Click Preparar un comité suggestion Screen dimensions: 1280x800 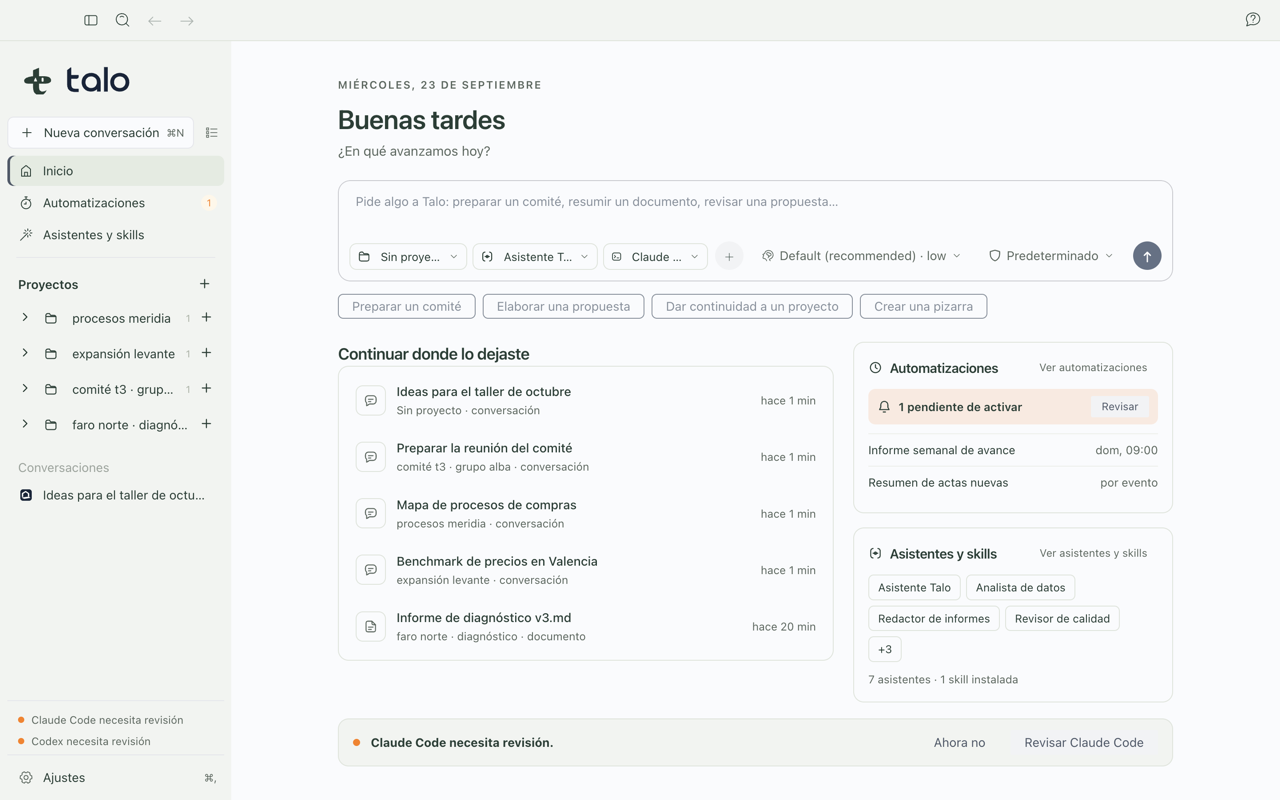pos(407,306)
